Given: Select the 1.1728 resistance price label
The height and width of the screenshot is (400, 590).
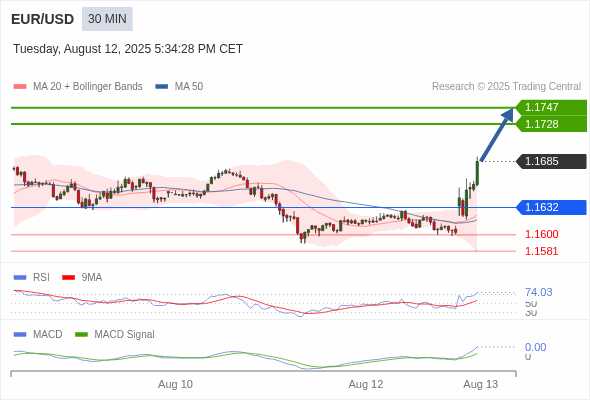Looking at the screenshot, I should (551, 124).
